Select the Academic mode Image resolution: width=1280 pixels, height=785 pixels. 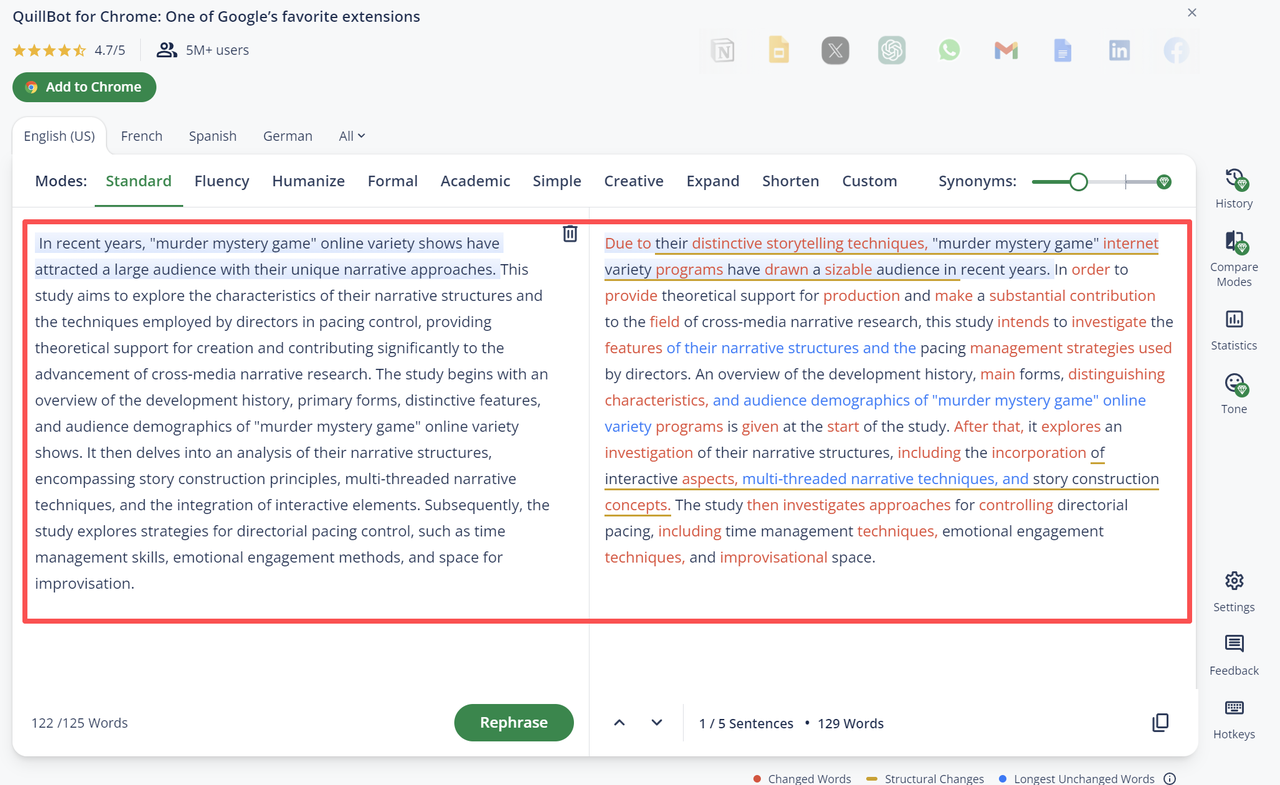[x=475, y=181]
